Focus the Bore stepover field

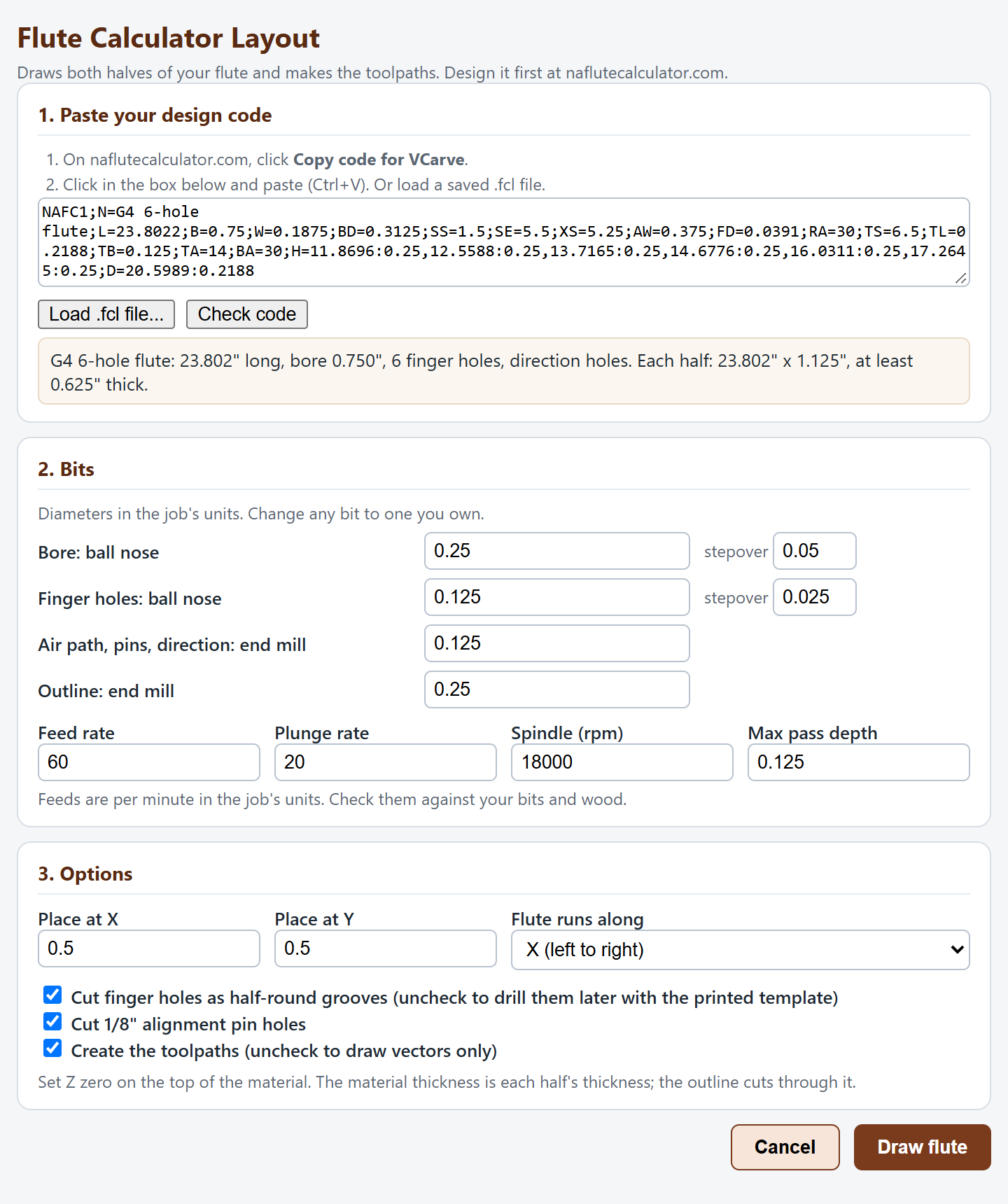814,551
